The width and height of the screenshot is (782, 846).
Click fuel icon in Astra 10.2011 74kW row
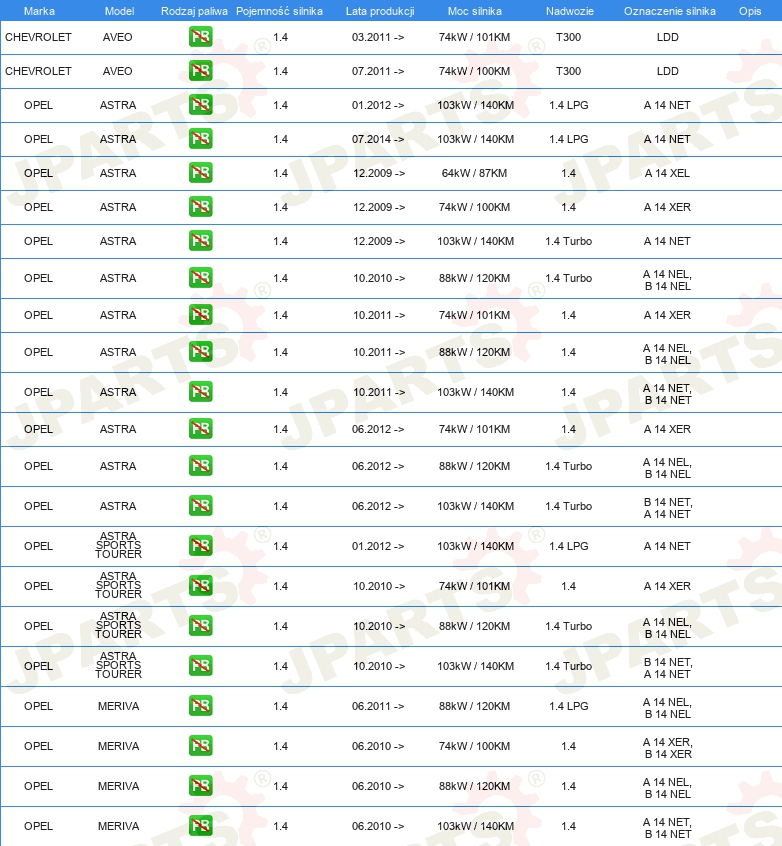tap(200, 315)
